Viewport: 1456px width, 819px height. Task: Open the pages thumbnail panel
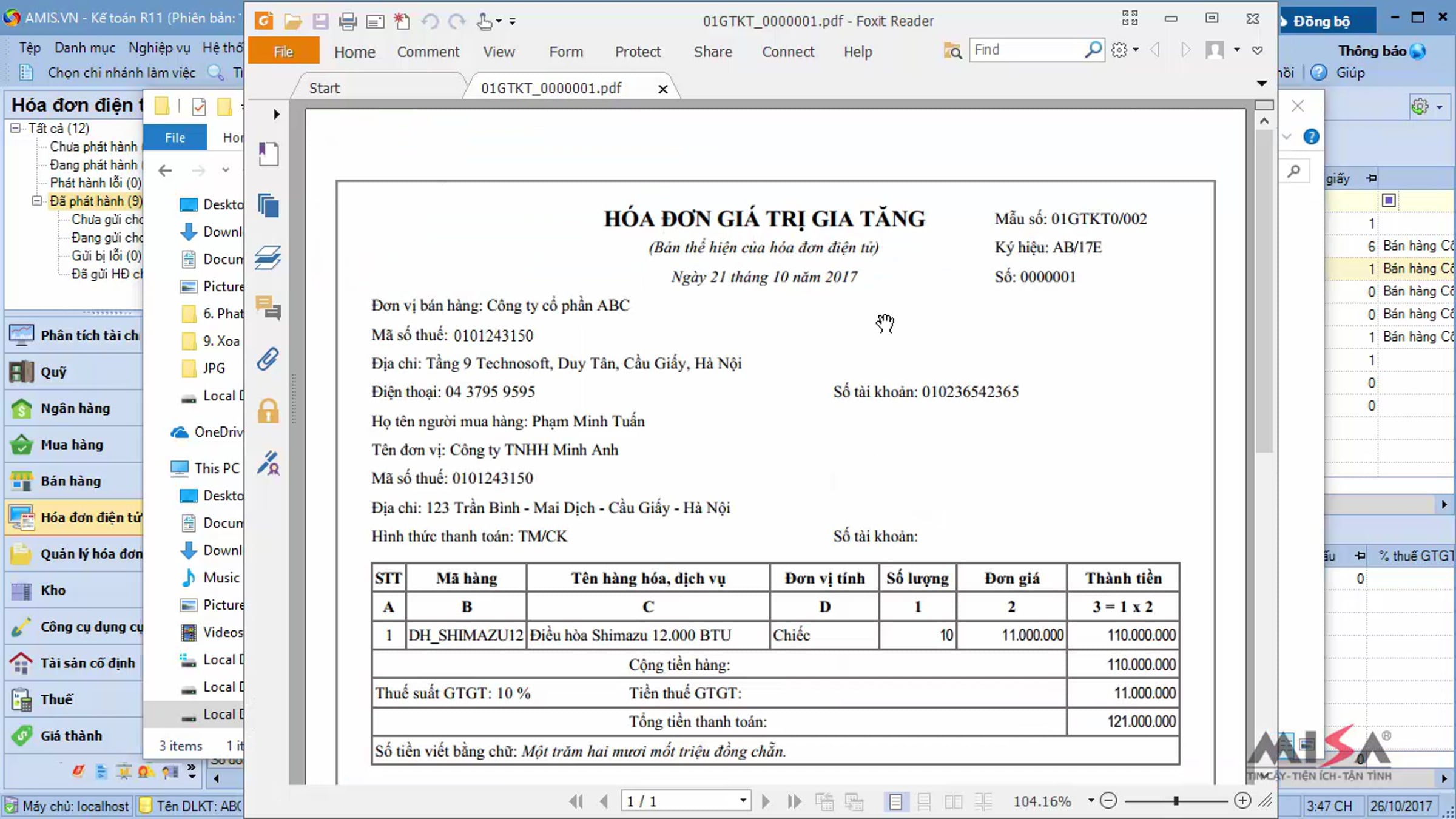[268, 206]
